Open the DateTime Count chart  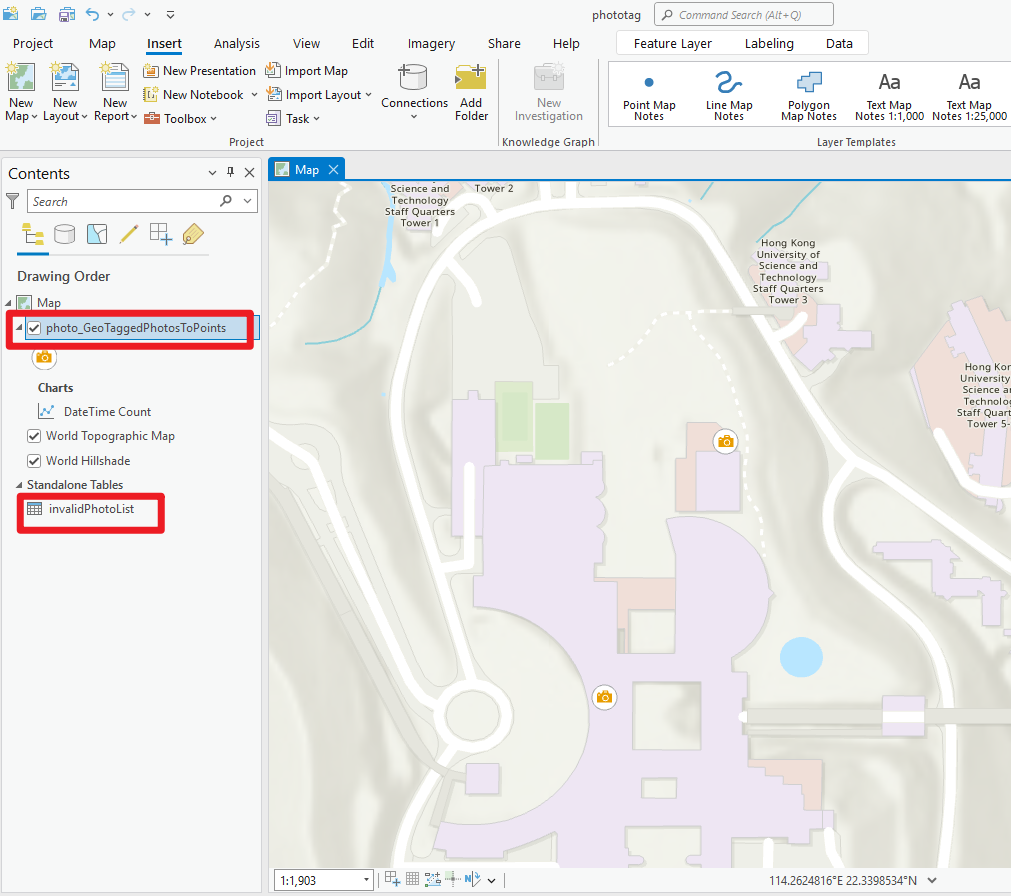click(107, 411)
